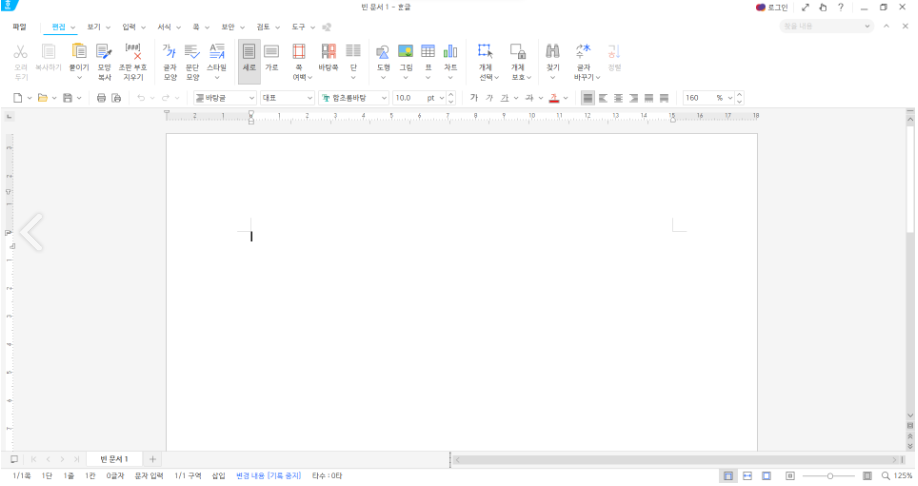Expand the Save icon dropdown arrow

point(79,98)
